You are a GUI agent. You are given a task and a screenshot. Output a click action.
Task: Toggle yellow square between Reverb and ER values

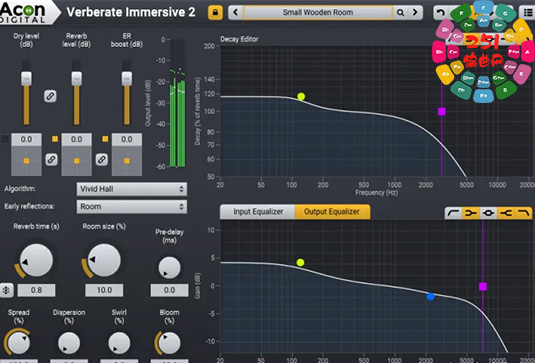click(x=105, y=139)
